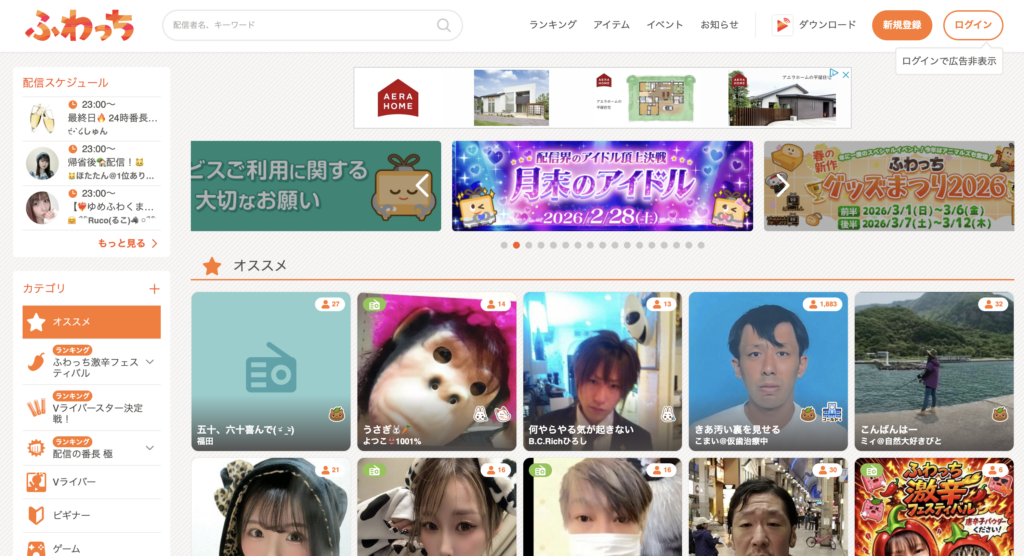Click the ad info icon on banner
The width and height of the screenshot is (1024, 556).
pyautogui.click(x=834, y=75)
